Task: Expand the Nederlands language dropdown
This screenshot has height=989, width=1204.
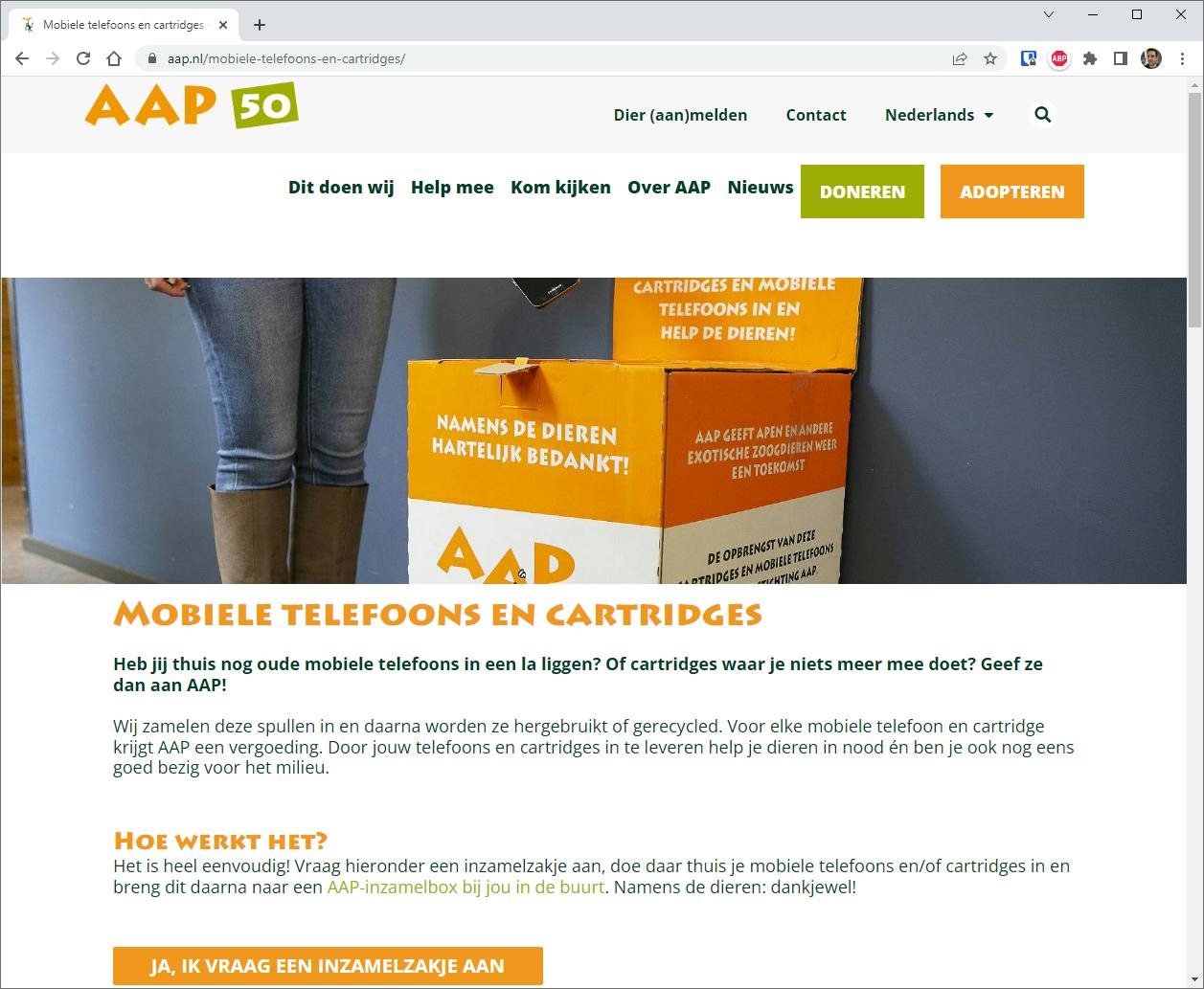Action: 939,115
